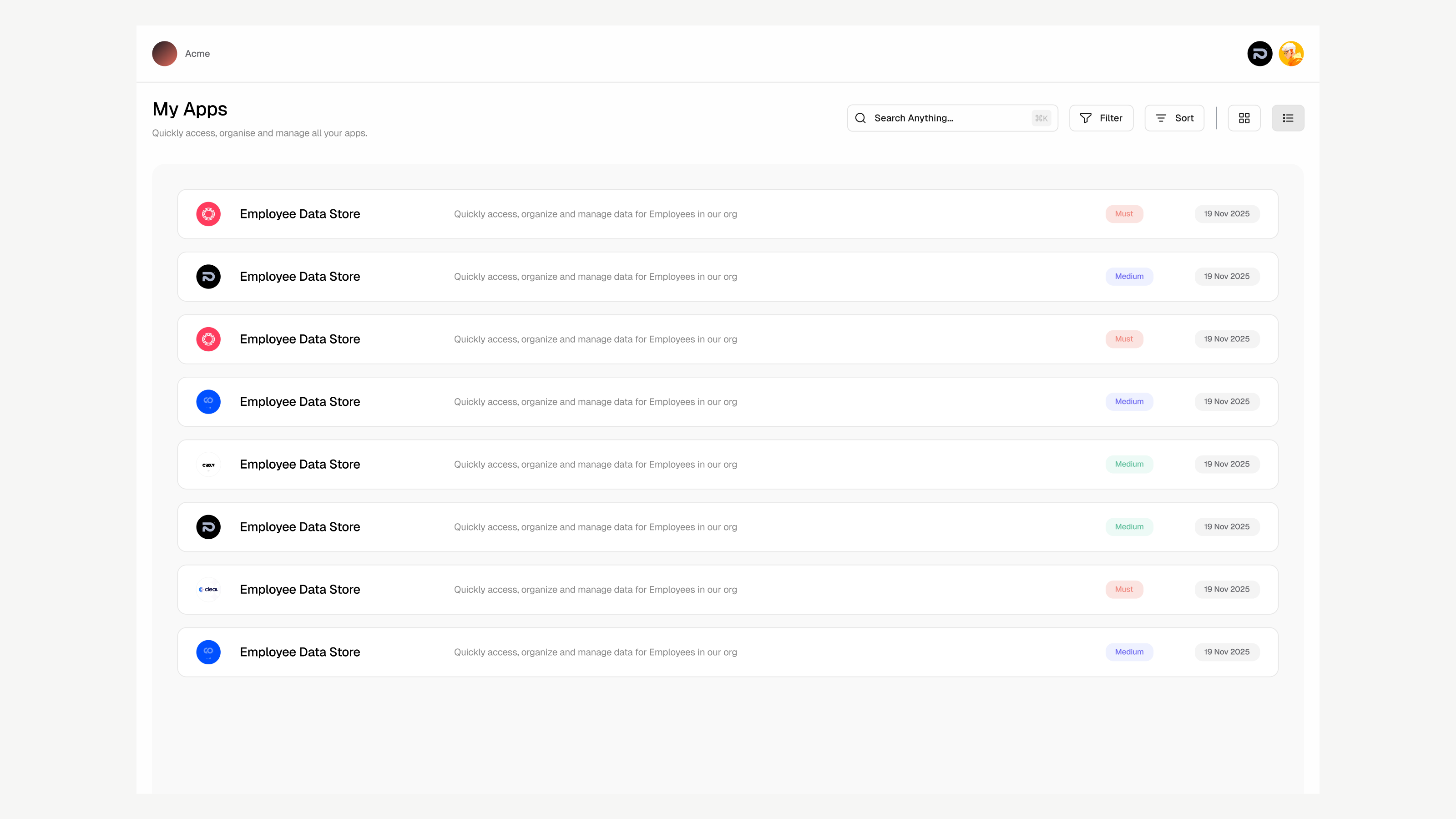Click the green Medium tag in fifth row

click(1129, 464)
